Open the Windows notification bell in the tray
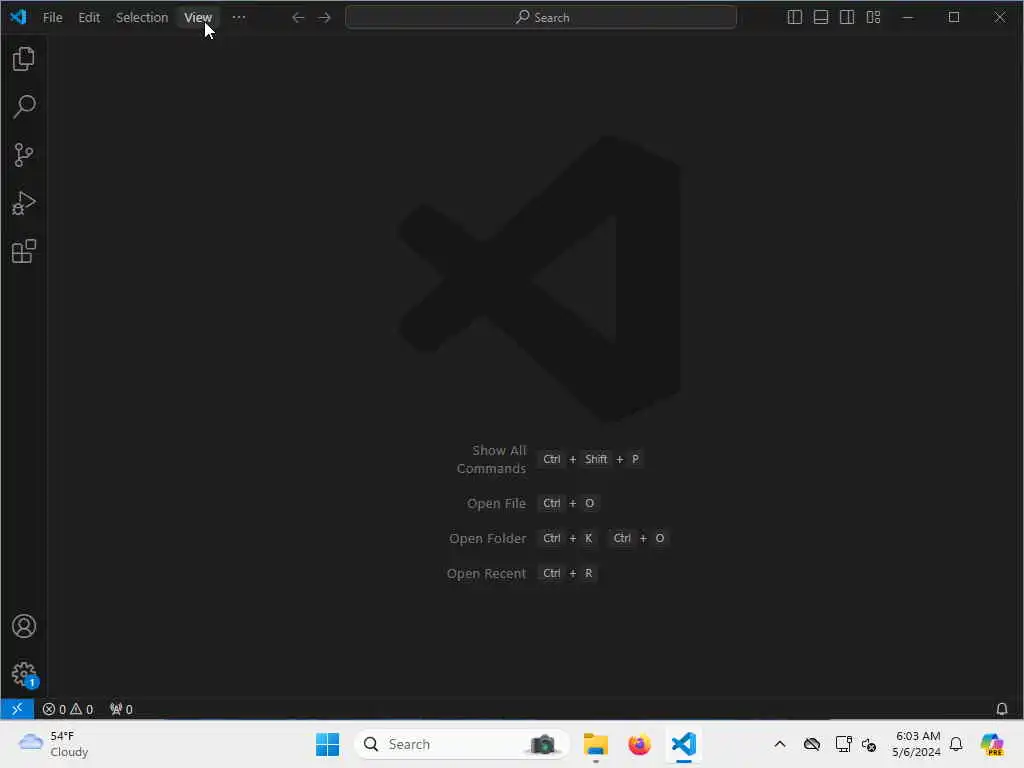This screenshot has width=1024, height=768. coord(956,744)
